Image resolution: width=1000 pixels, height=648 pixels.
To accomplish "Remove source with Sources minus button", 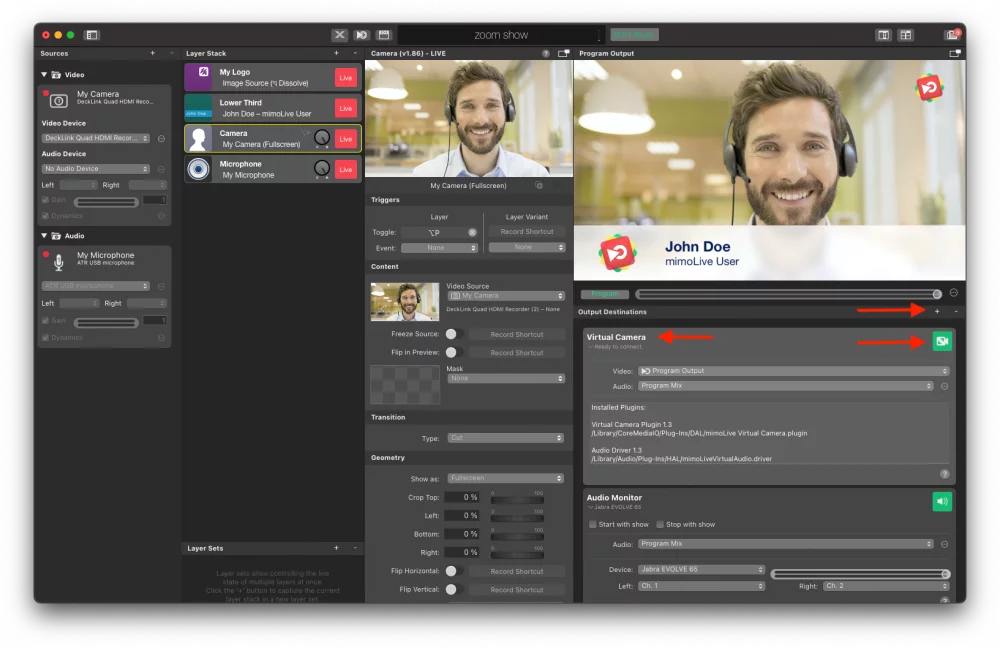I will coord(171,54).
